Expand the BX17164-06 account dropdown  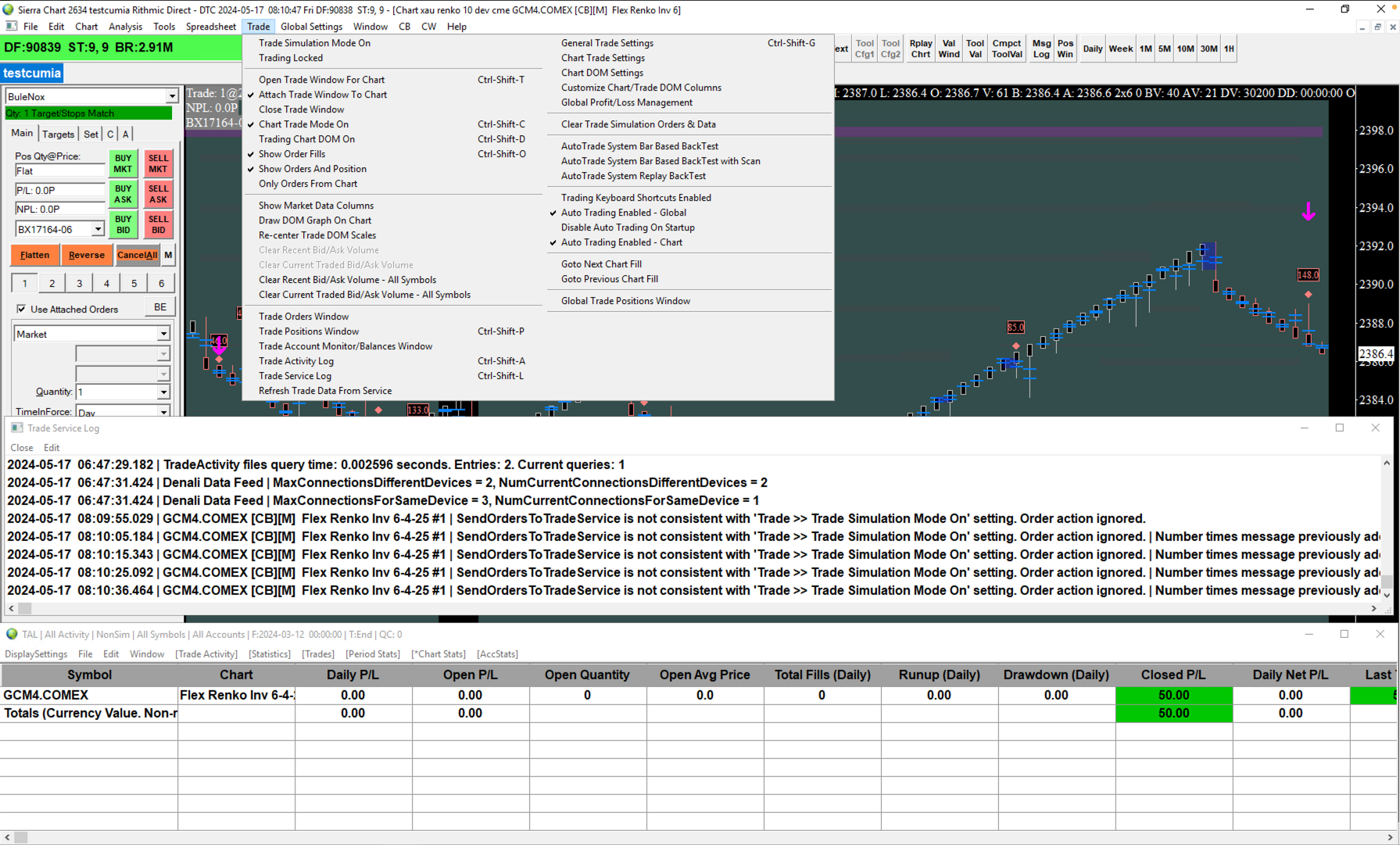click(x=98, y=230)
